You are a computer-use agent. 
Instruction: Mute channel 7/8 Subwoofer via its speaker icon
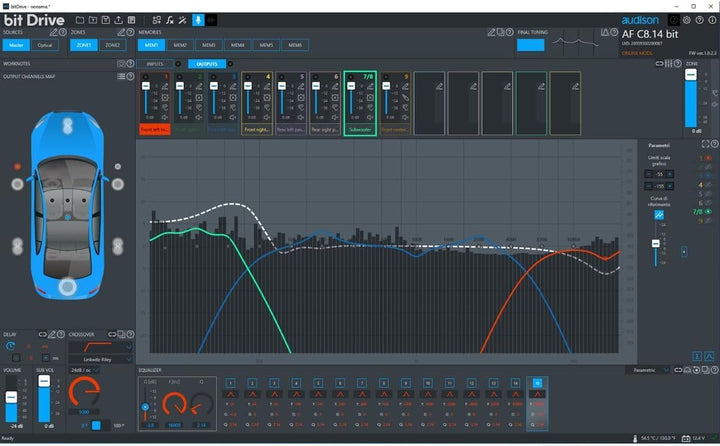pos(370,118)
